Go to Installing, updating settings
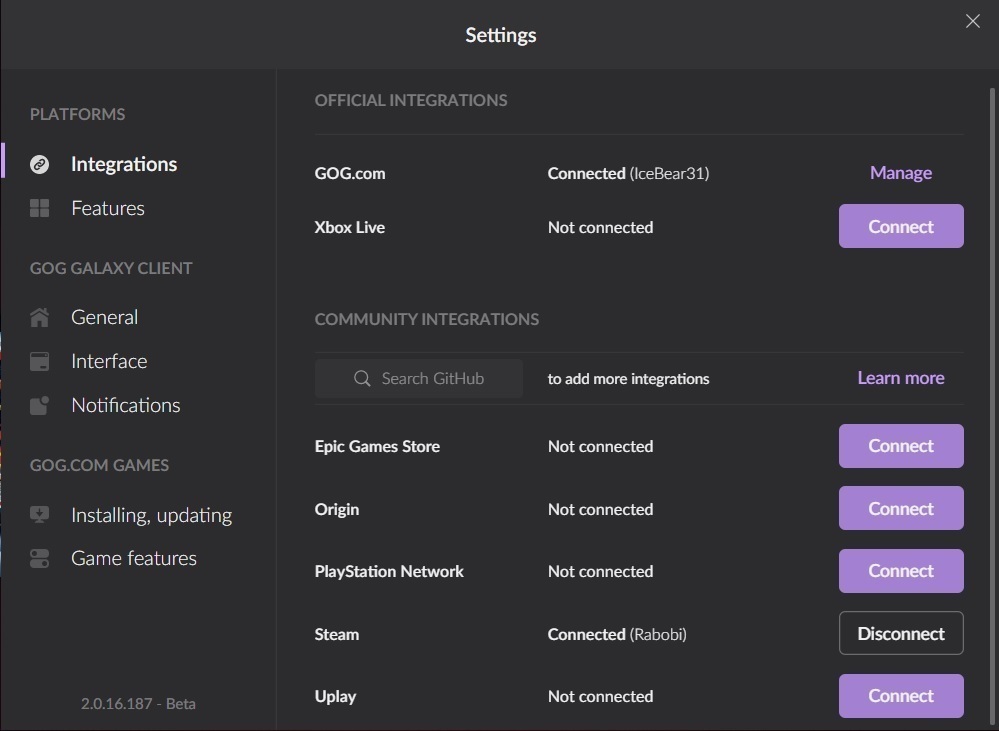Image resolution: width=999 pixels, height=731 pixels. tap(151, 515)
